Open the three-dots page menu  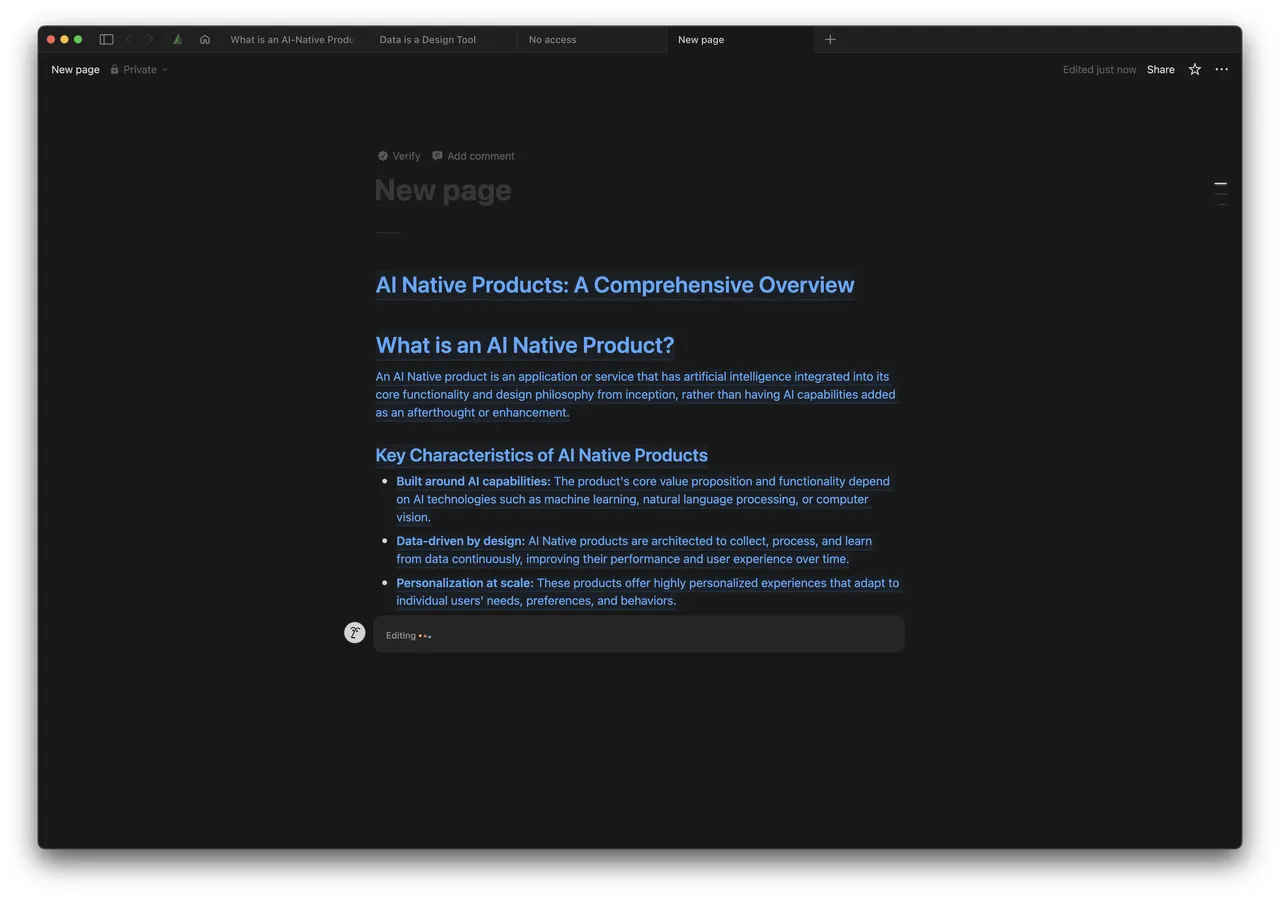point(1222,70)
